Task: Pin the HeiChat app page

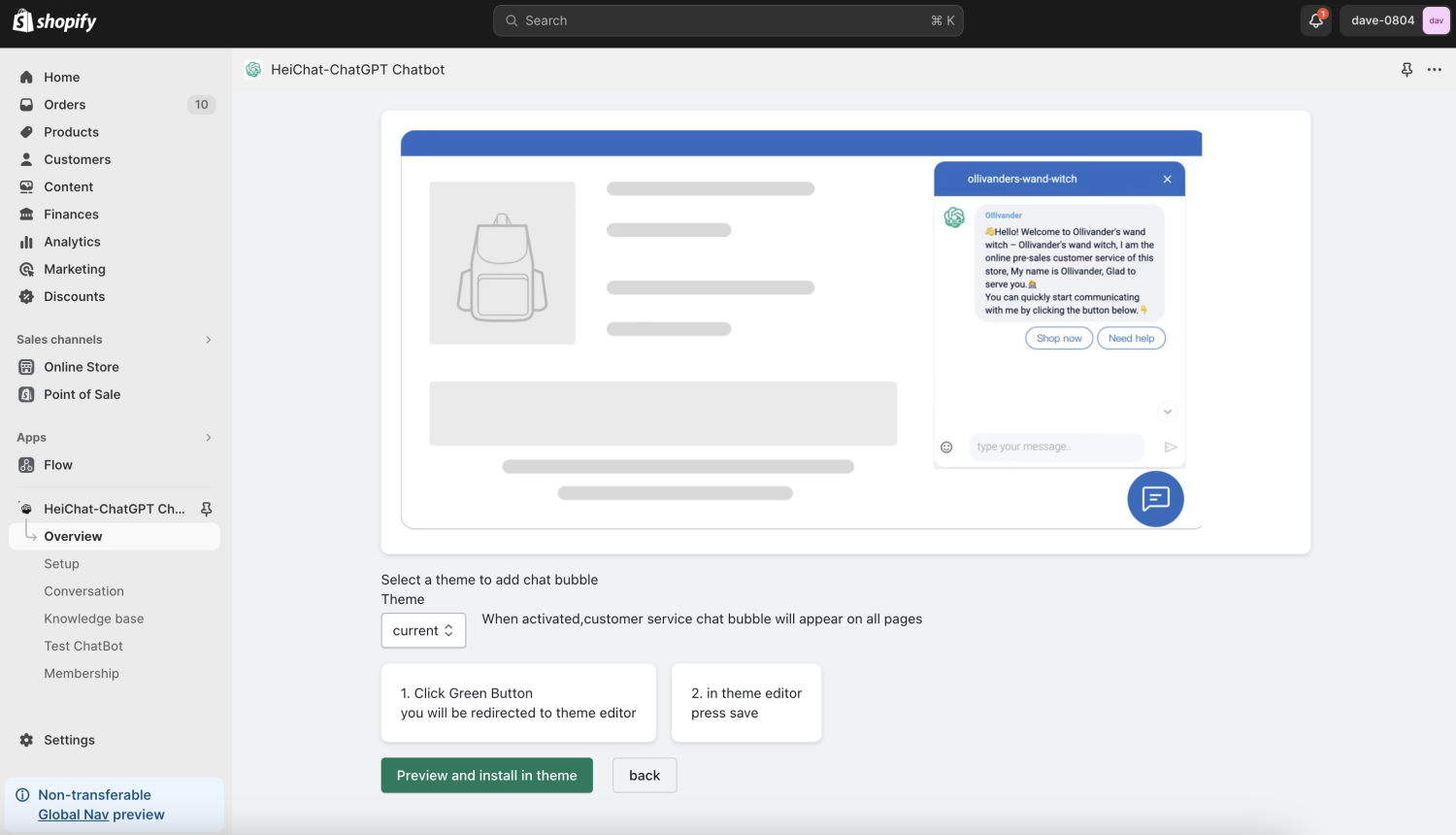Action: 1406,70
